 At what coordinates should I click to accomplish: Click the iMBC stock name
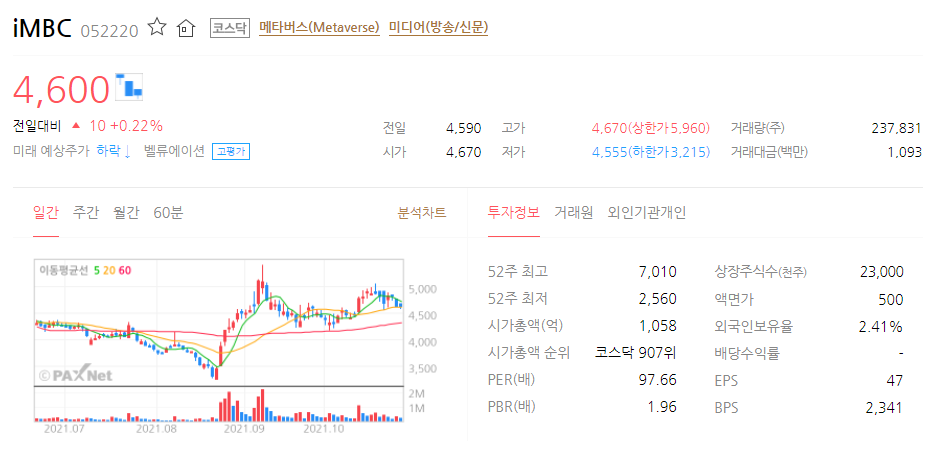click(43, 28)
